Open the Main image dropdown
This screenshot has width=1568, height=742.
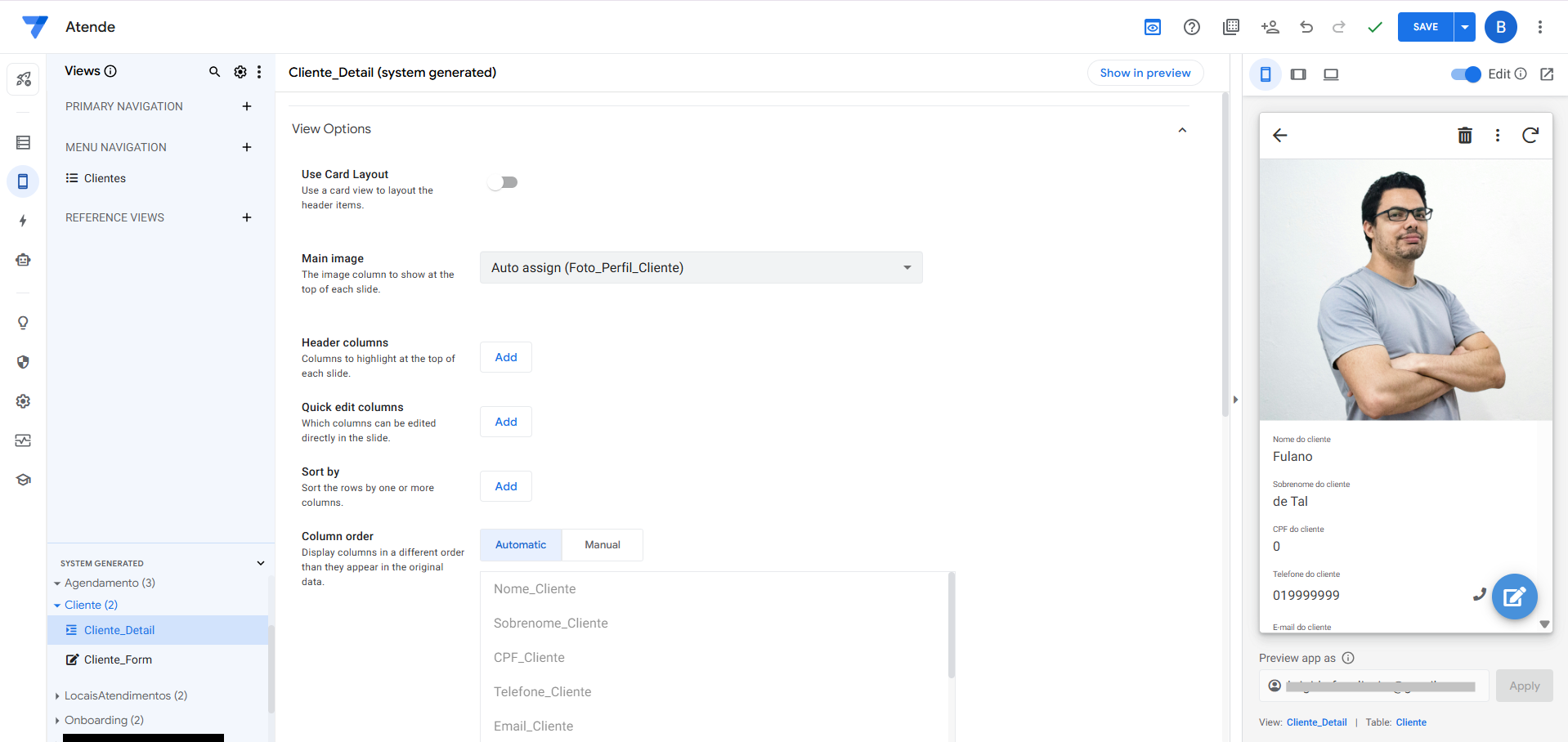click(701, 268)
